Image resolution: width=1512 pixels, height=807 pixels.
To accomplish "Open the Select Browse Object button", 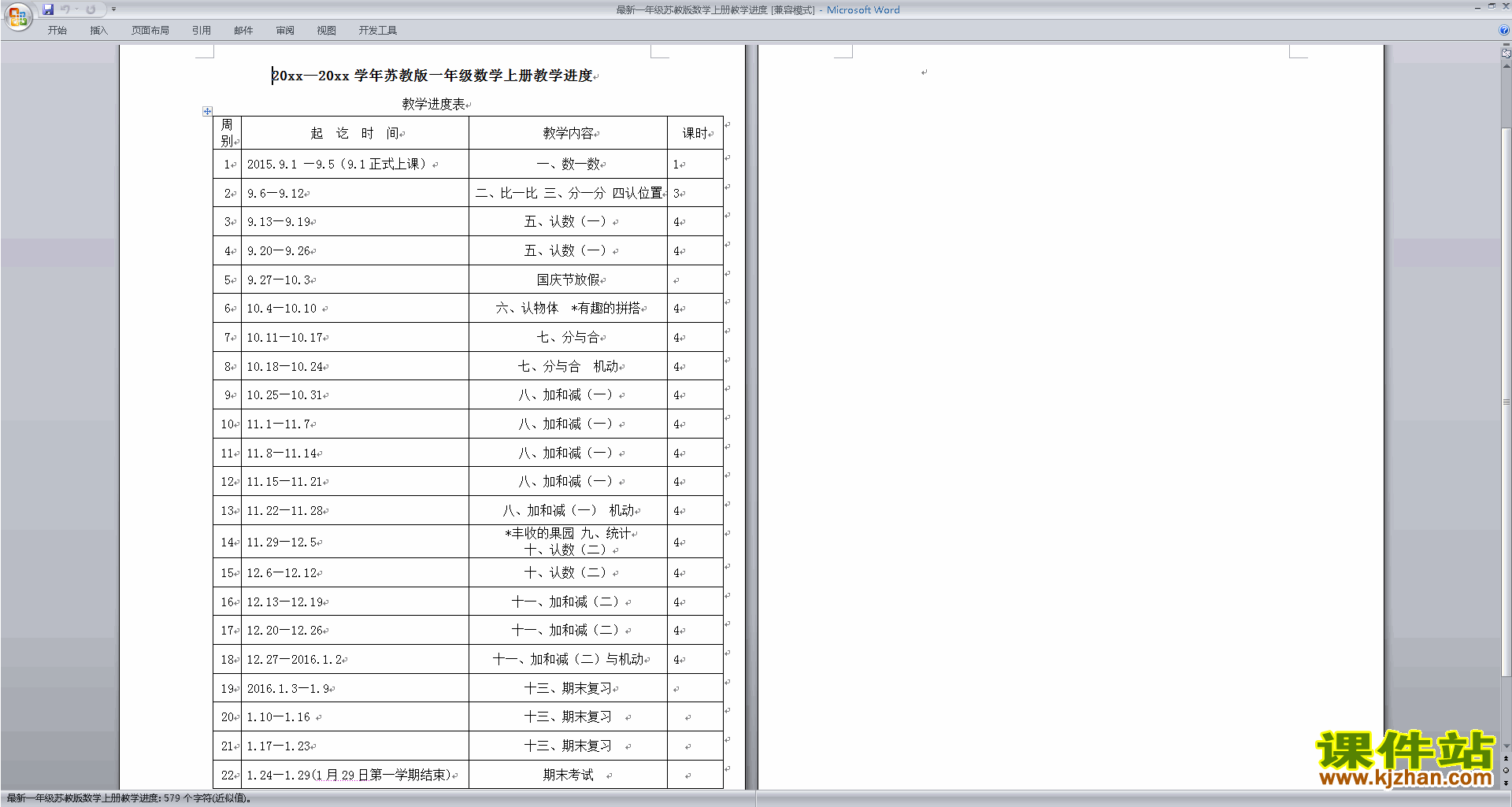I will pos(1506,770).
